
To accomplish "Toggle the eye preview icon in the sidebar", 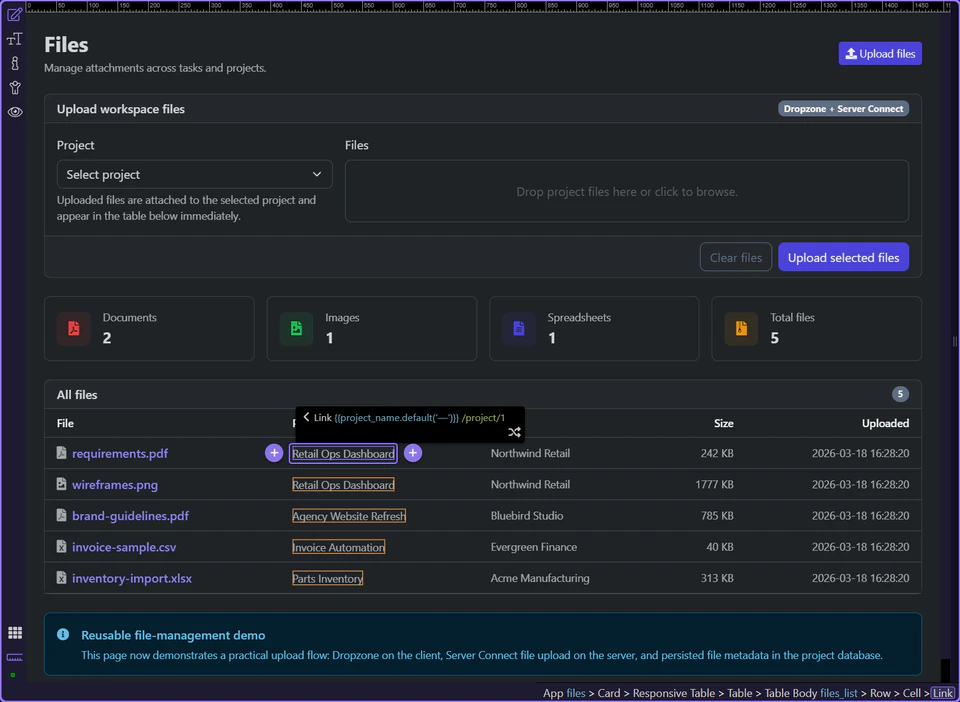I will tap(14, 112).
